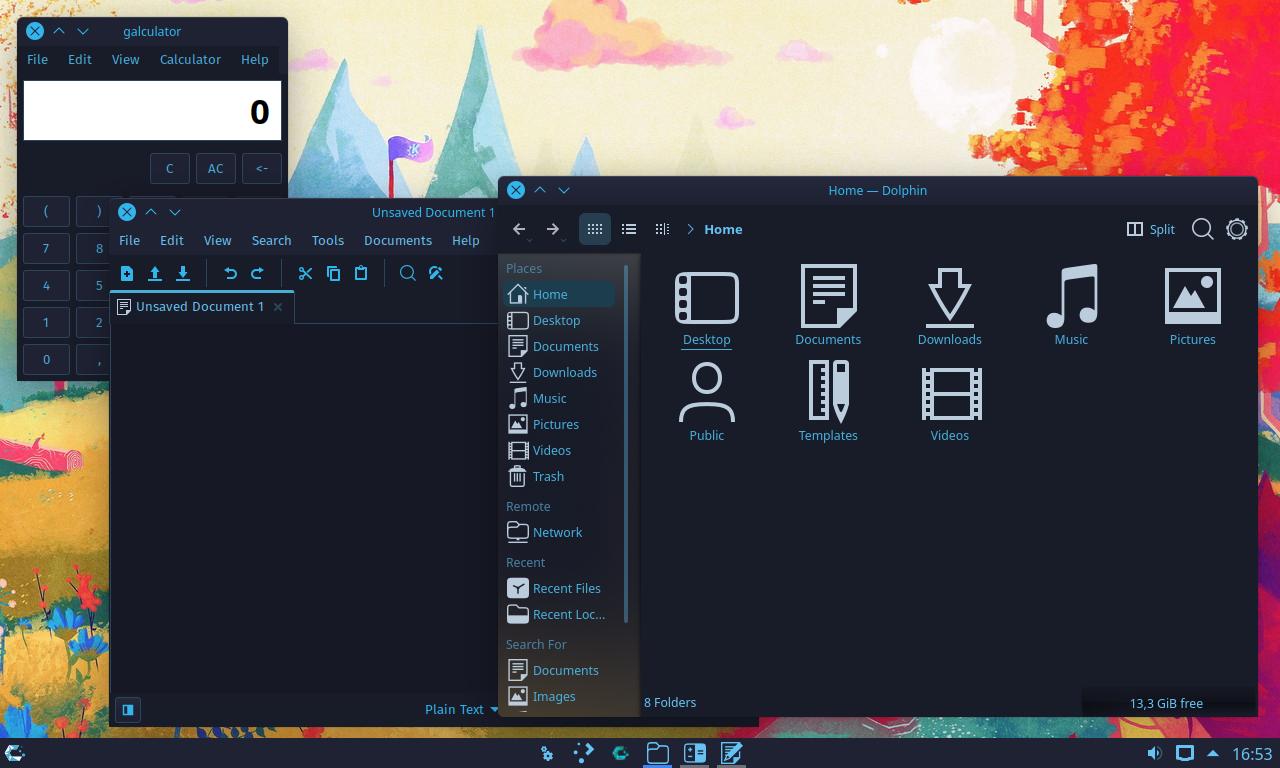1280x768 pixels.
Task: Open the galculator Calculator menu
Action: click(x=190, y=59)
